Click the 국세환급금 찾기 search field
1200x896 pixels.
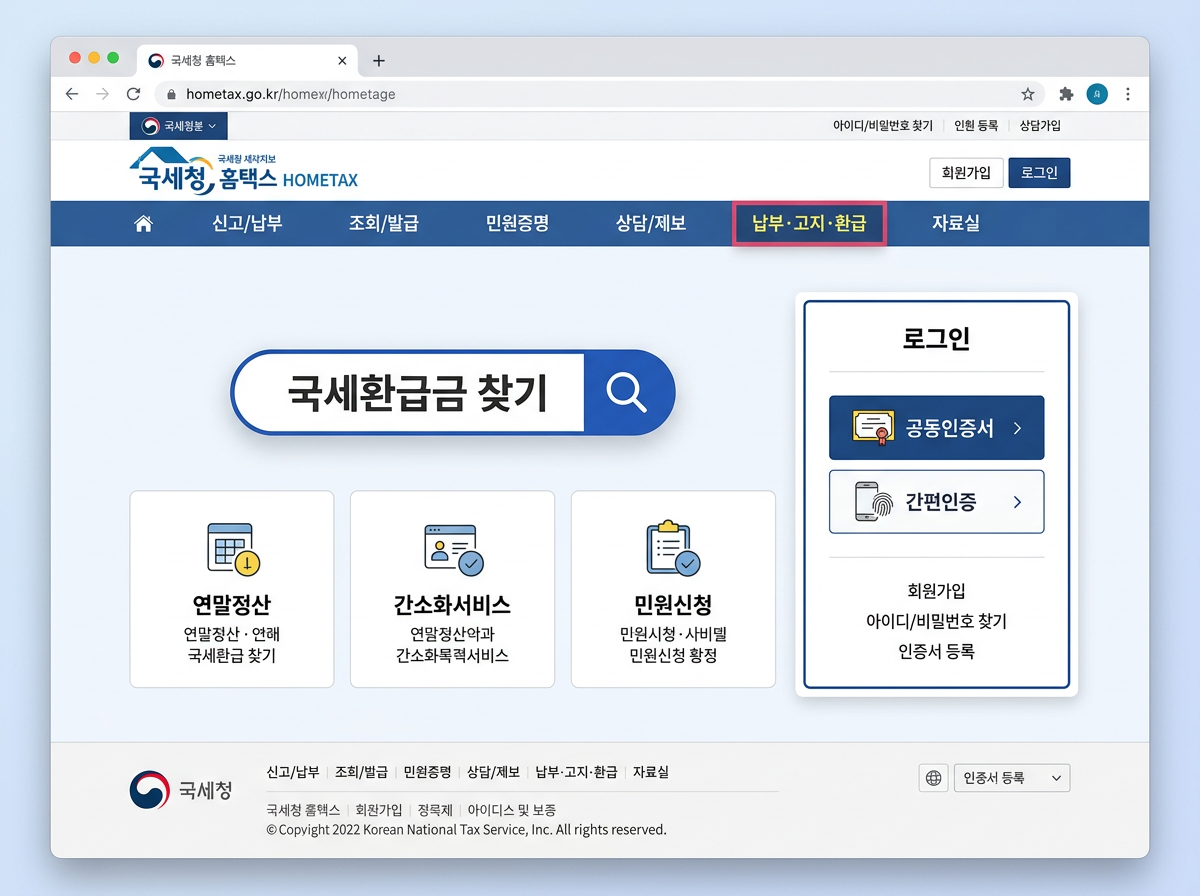click(x=409, y=393)
